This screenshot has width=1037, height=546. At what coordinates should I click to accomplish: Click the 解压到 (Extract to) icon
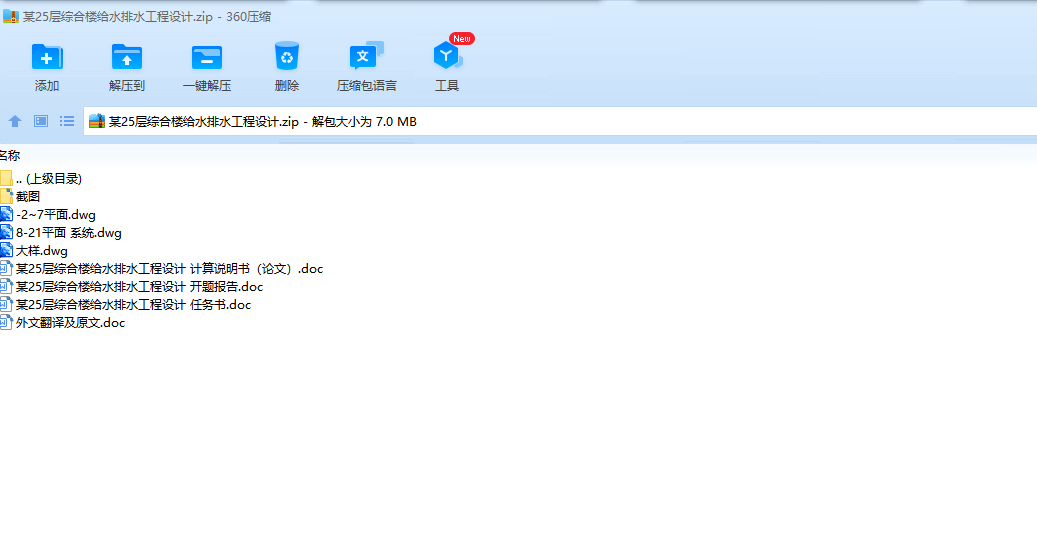126,58
